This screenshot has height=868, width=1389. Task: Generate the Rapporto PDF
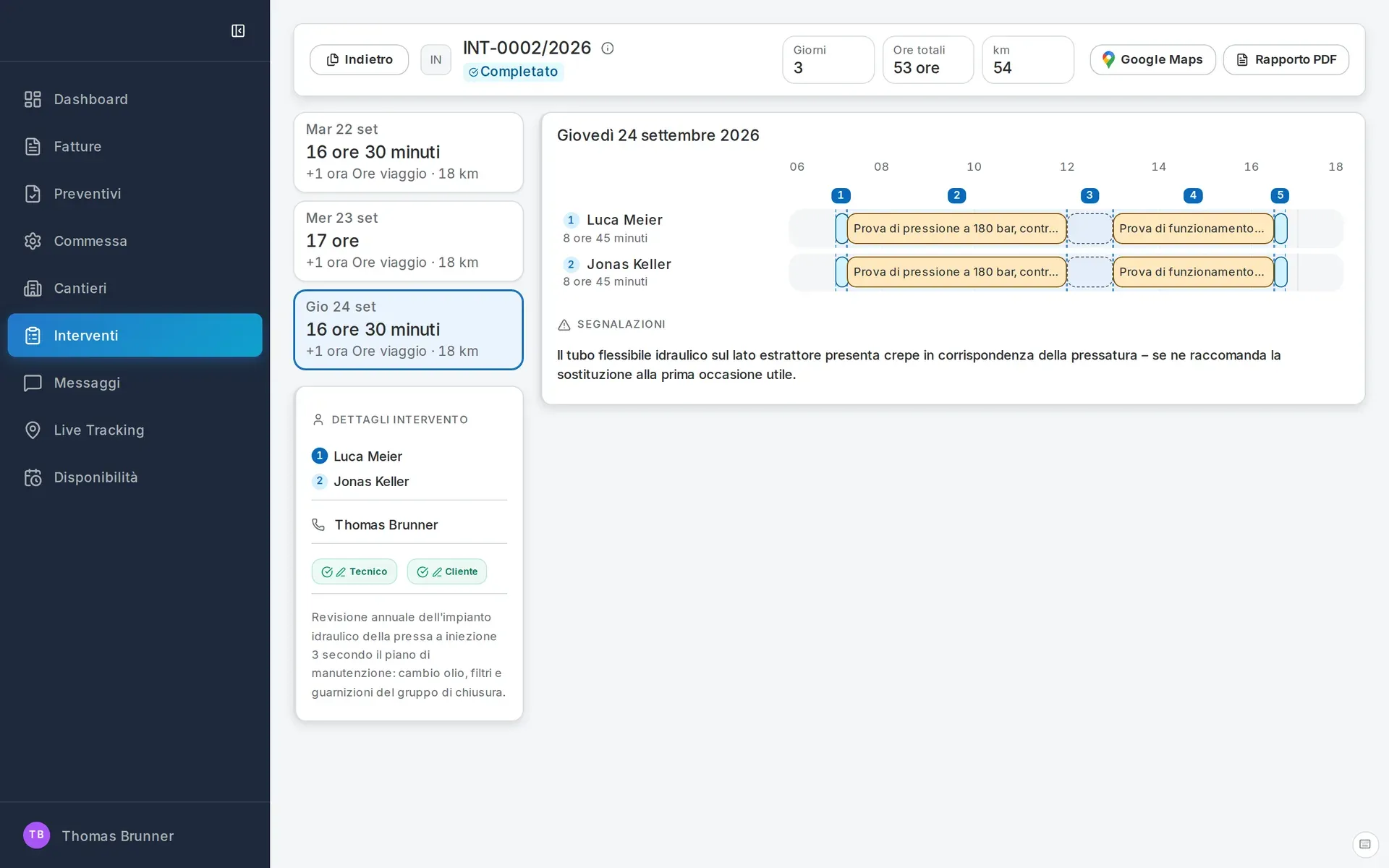tap(1286, 59)
